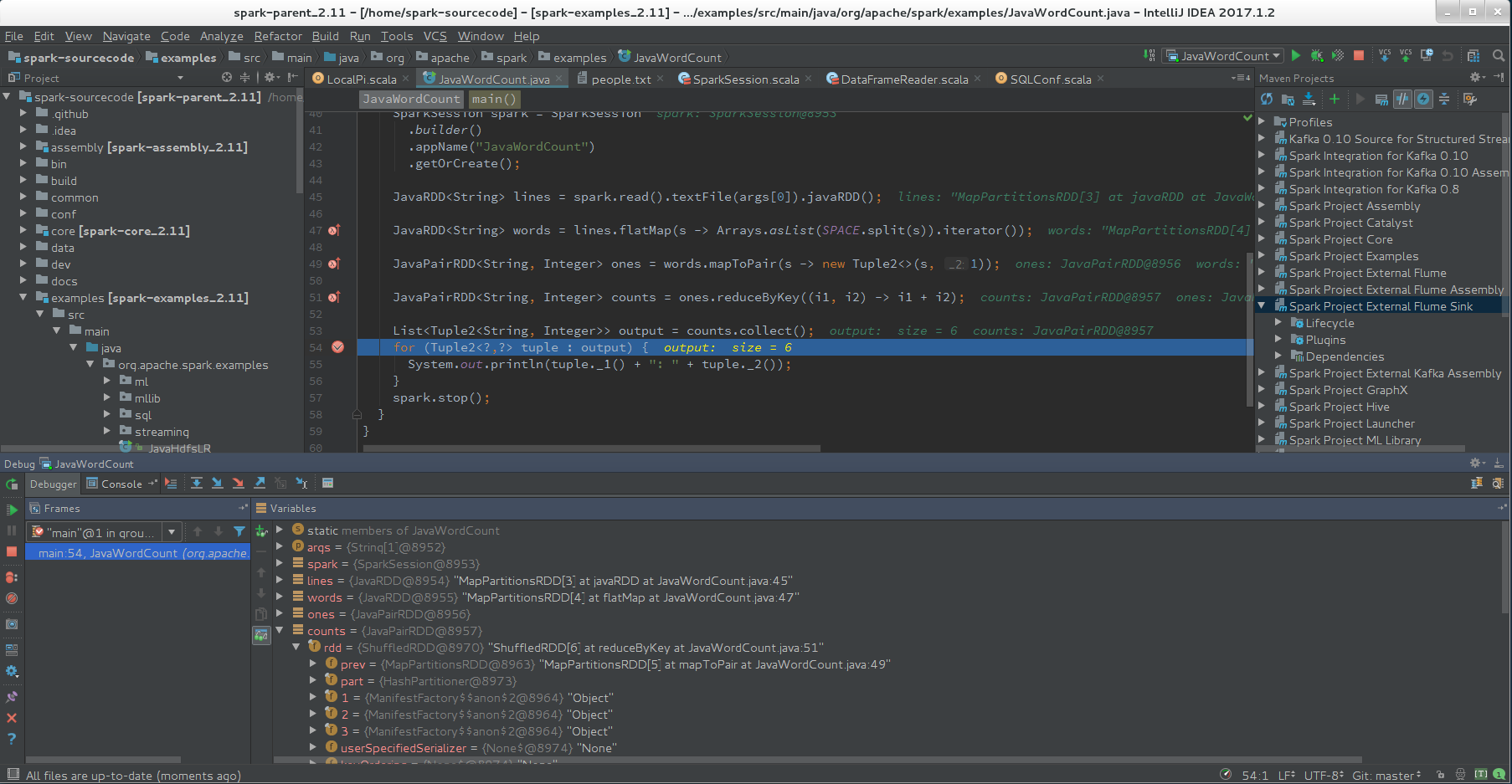
Task: Toggle the breakpoint on line 49
Action: tap(334, 264)
